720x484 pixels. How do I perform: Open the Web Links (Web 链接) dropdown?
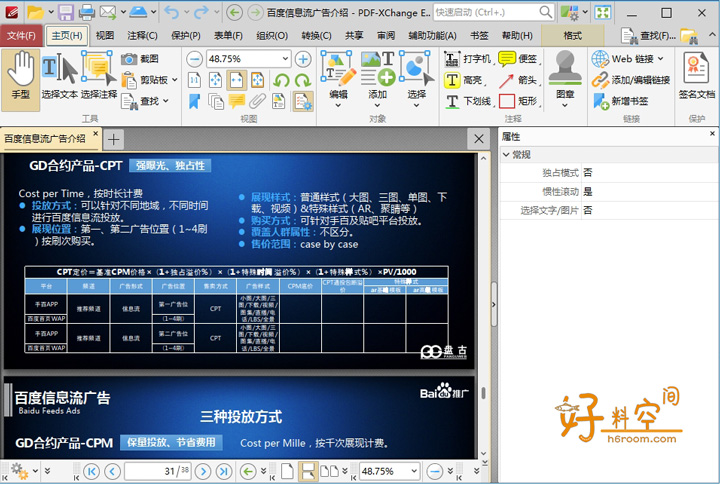tap(627, 59)
